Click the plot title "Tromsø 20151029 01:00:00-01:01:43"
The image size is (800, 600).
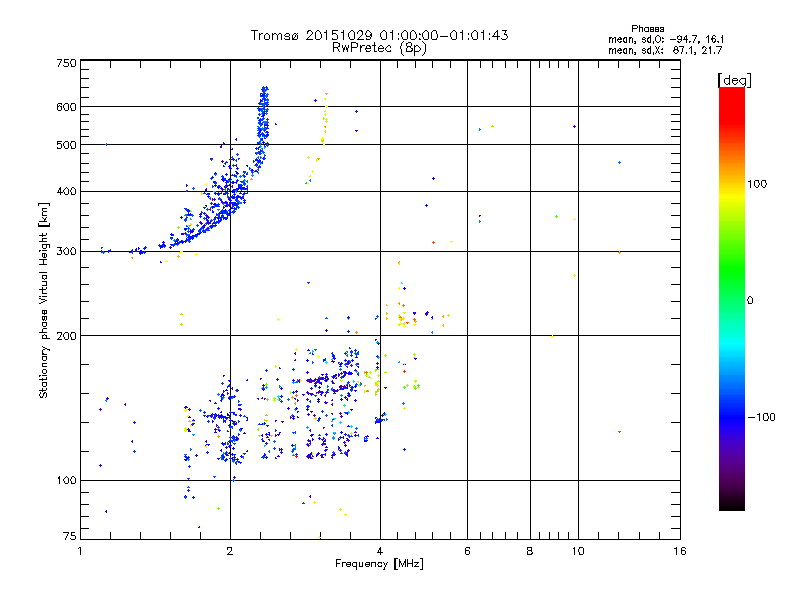click(379, 35)
